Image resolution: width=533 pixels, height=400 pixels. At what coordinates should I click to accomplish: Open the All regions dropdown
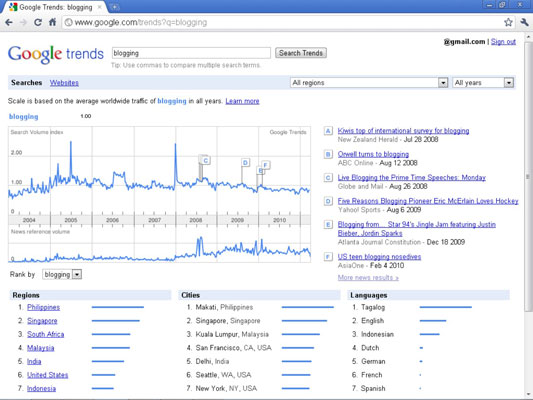coord(369,83)
